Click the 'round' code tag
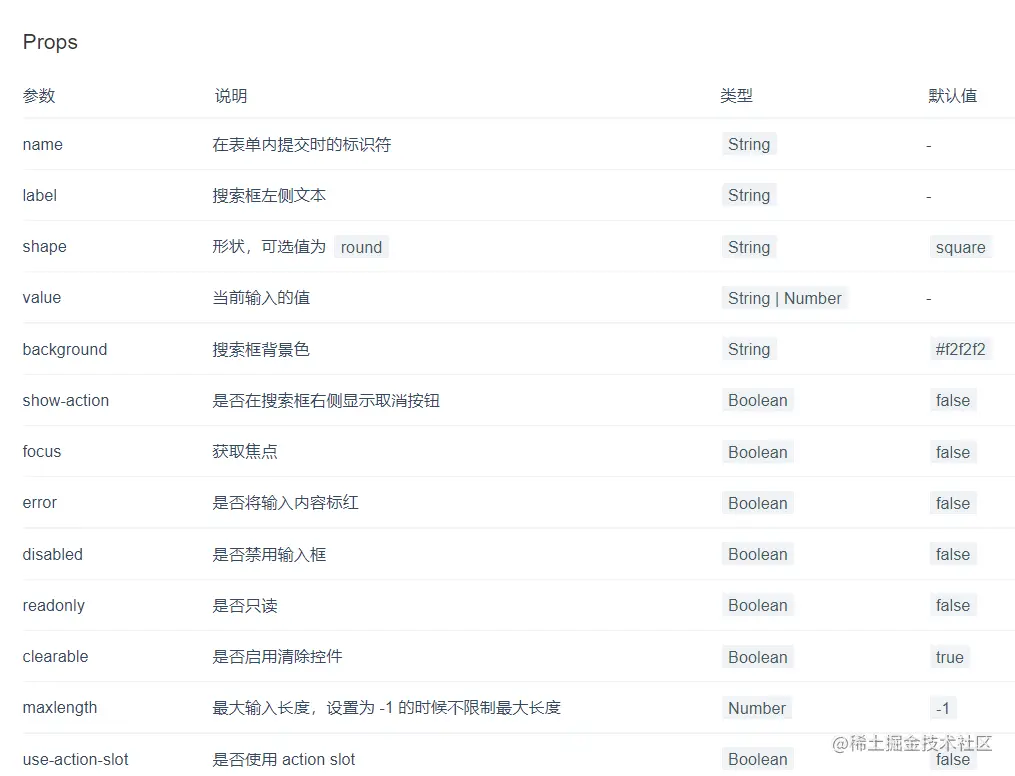The image size is (1015, 776). (x=361, y=247)
